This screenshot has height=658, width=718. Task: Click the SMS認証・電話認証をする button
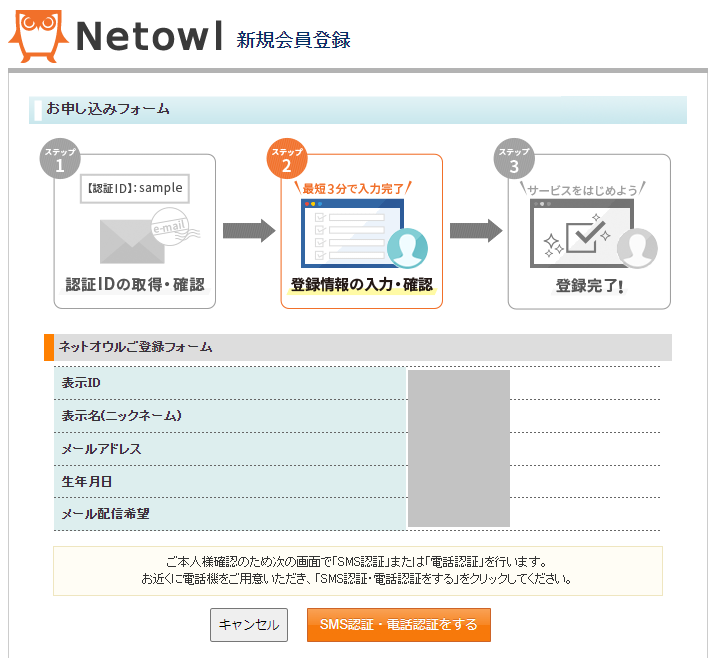point(399,625)
